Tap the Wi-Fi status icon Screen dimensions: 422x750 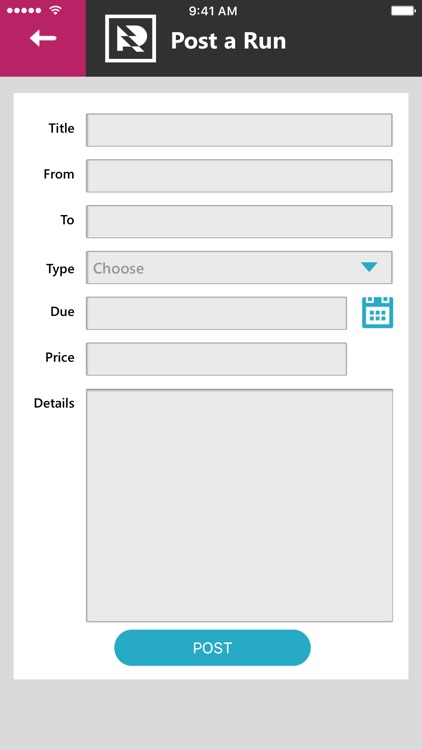click(56, 10)
